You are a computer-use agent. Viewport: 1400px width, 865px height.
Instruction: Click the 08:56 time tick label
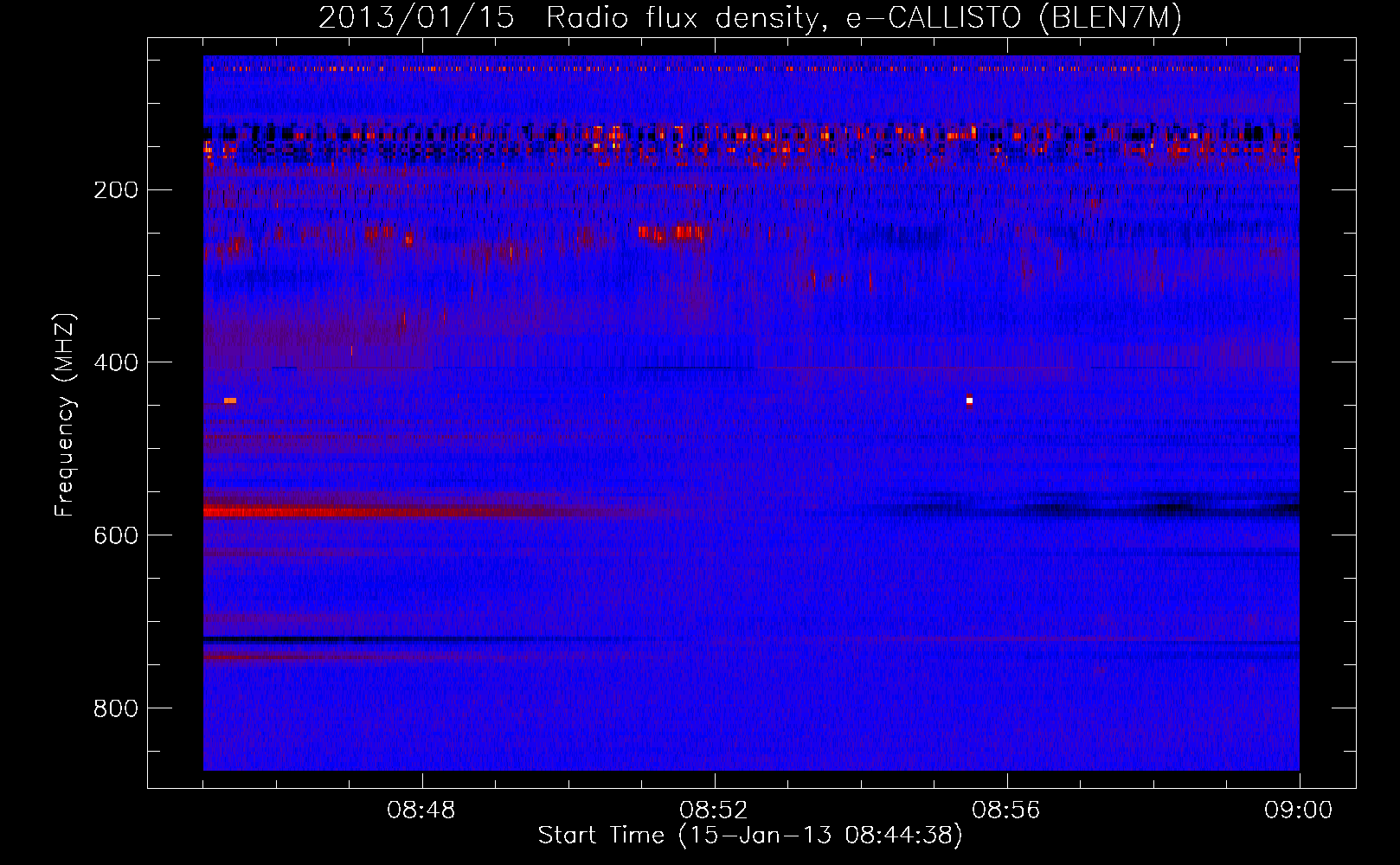point(1006,811)
